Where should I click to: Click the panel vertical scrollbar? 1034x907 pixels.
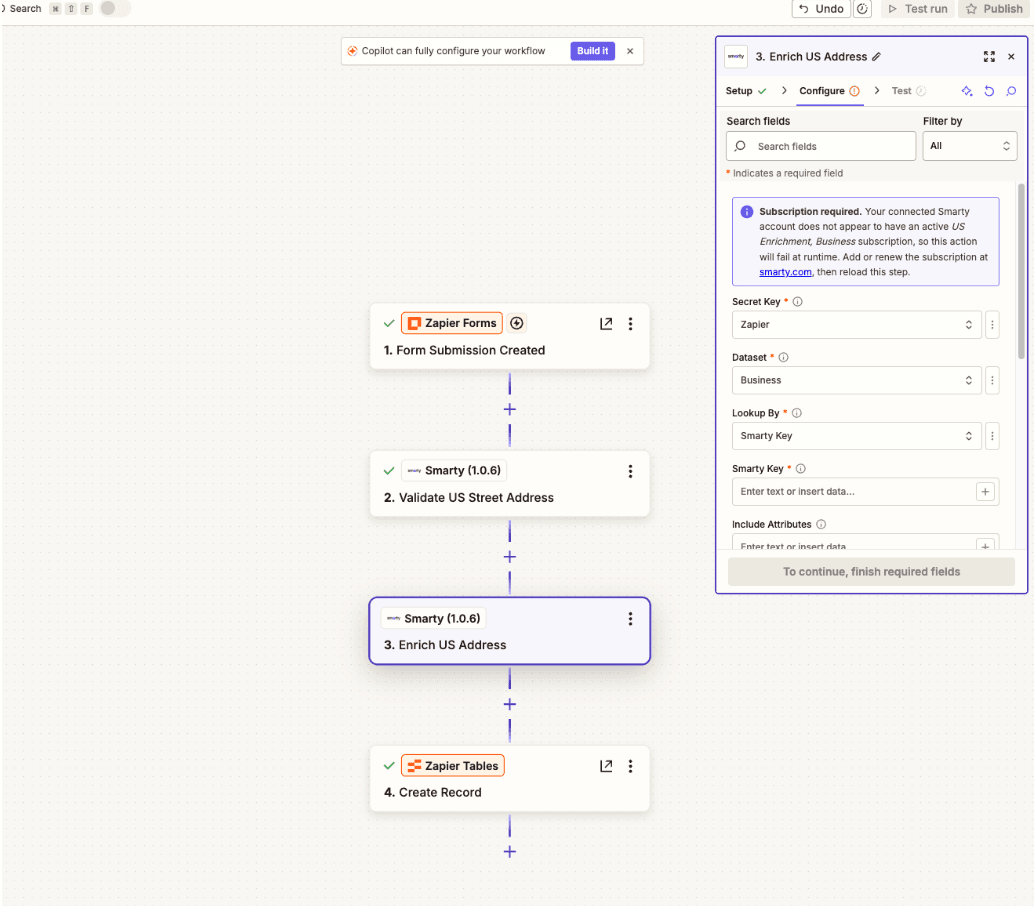(1021, 270)
